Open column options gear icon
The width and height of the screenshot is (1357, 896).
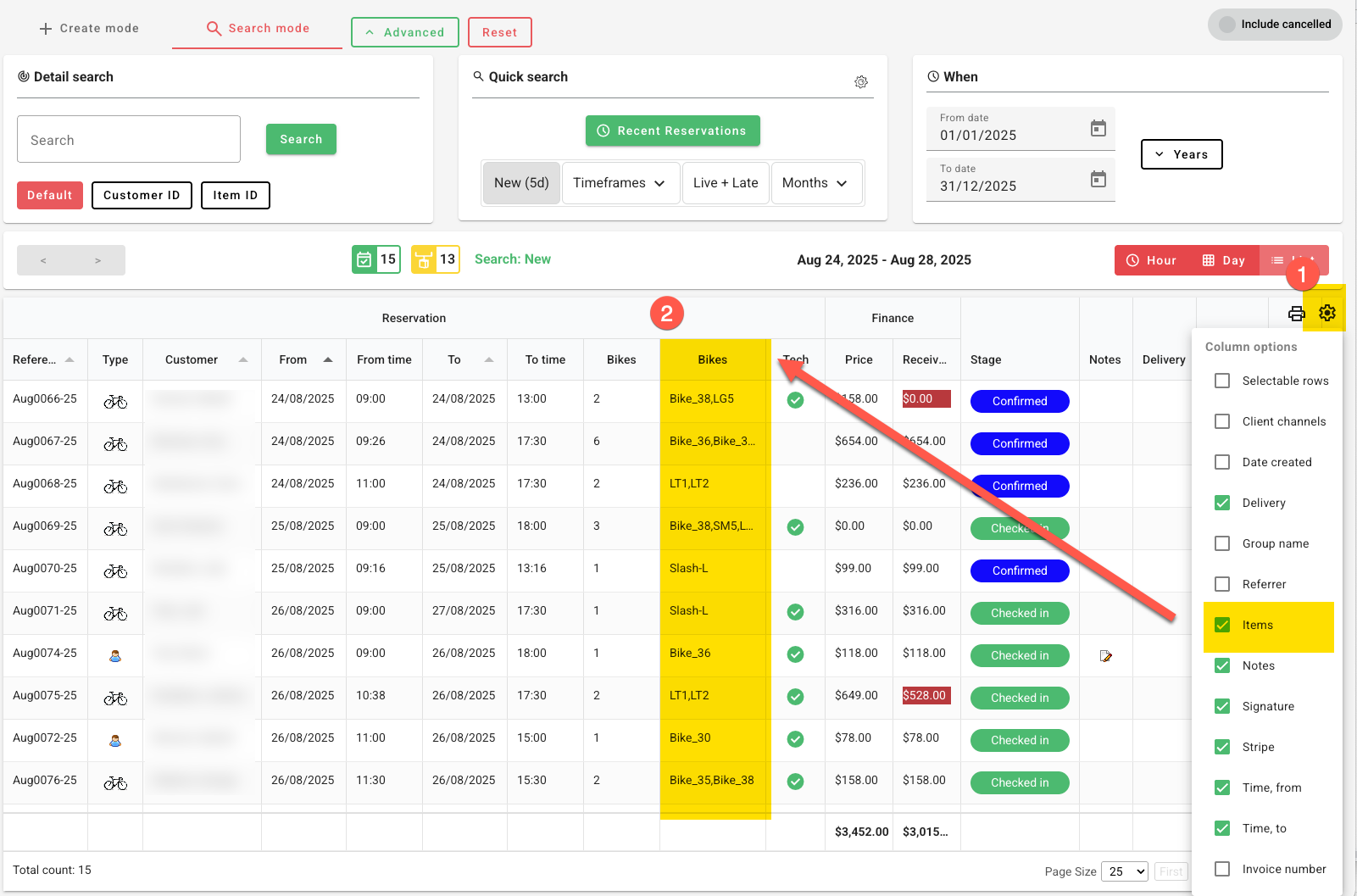coord(1327,313)
